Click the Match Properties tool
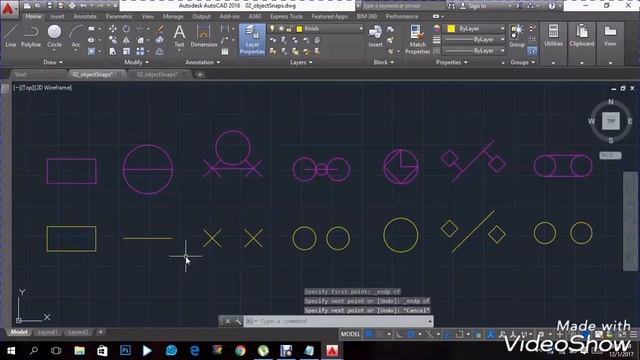 pos(417,40)
